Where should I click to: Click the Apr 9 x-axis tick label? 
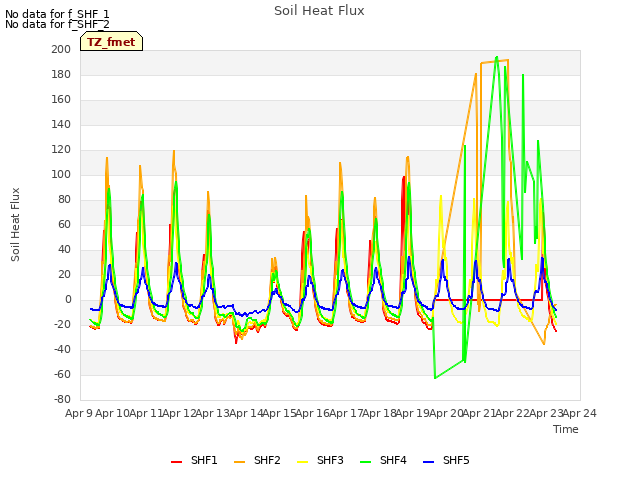(x=78, y=413)
